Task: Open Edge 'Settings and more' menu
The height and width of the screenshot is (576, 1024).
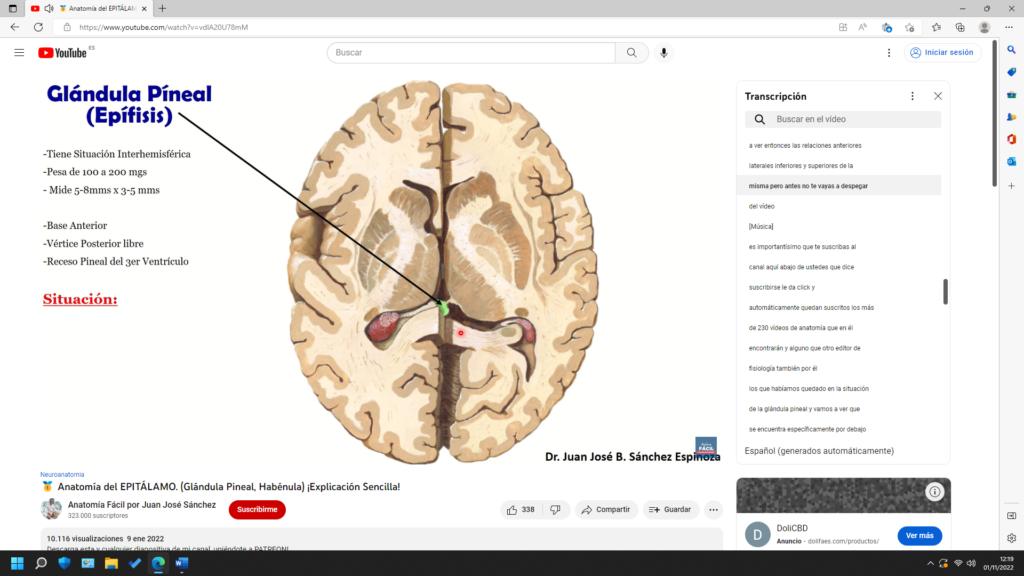Action: pos(1010,28)
